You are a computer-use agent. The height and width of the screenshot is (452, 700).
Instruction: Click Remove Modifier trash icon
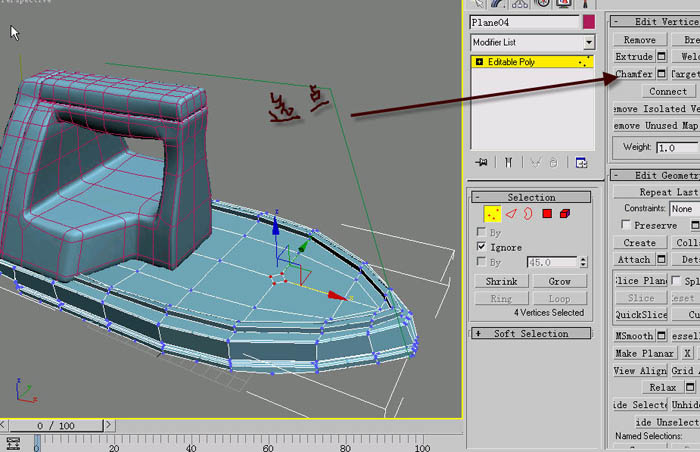(x=554, y=163)
